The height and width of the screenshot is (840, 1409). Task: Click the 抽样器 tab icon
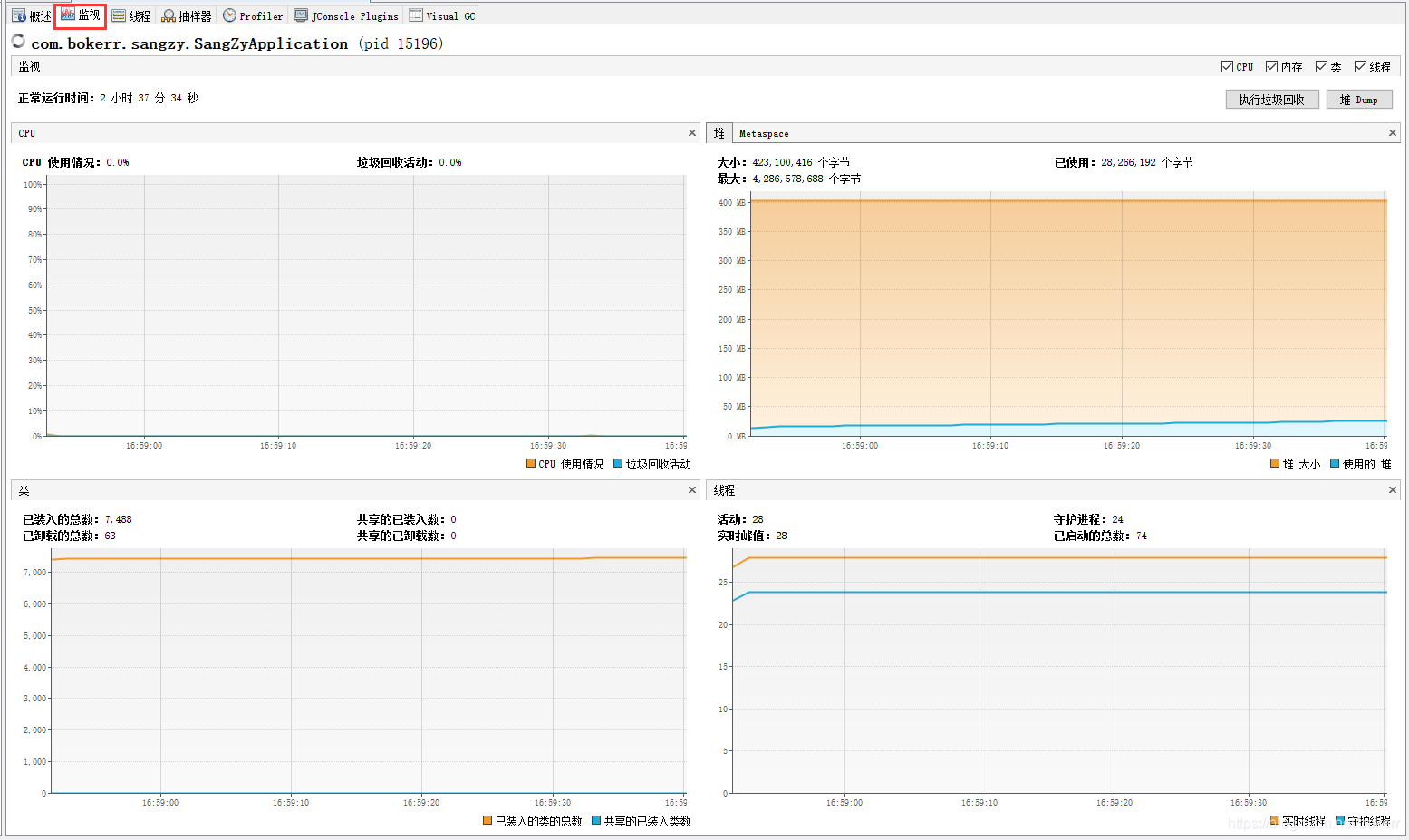[x=169, y=15]
